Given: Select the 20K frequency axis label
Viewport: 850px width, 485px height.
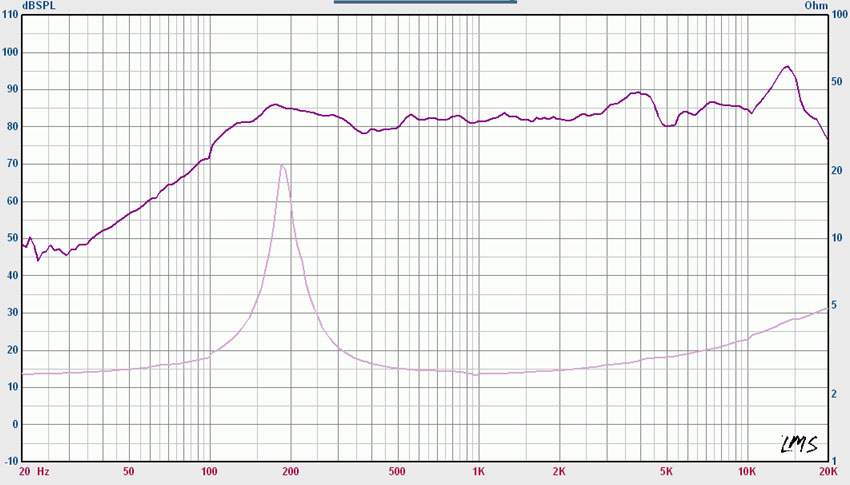Looking at the screenshot, I should coord(827,471).
